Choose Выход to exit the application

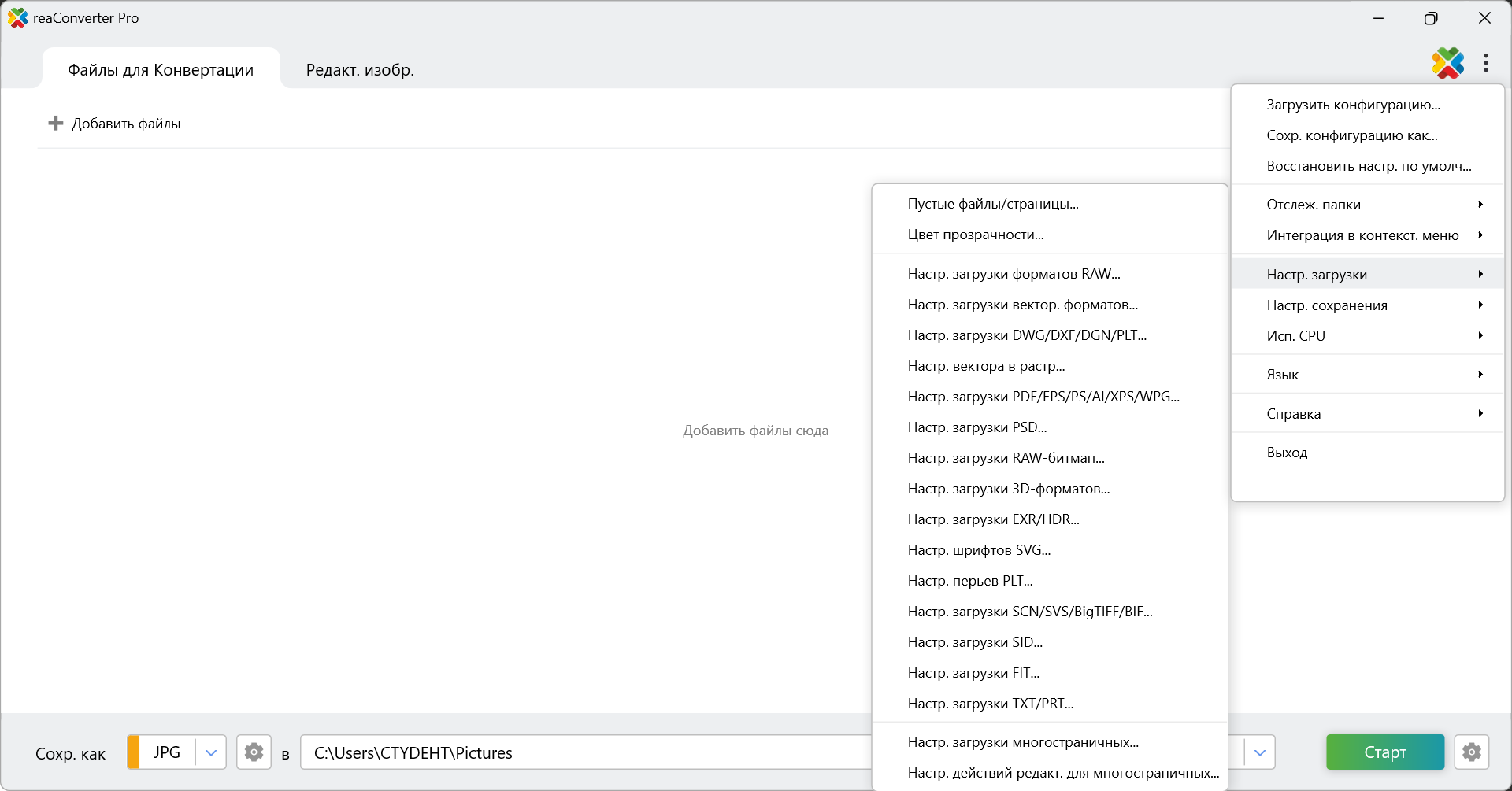1287,453
